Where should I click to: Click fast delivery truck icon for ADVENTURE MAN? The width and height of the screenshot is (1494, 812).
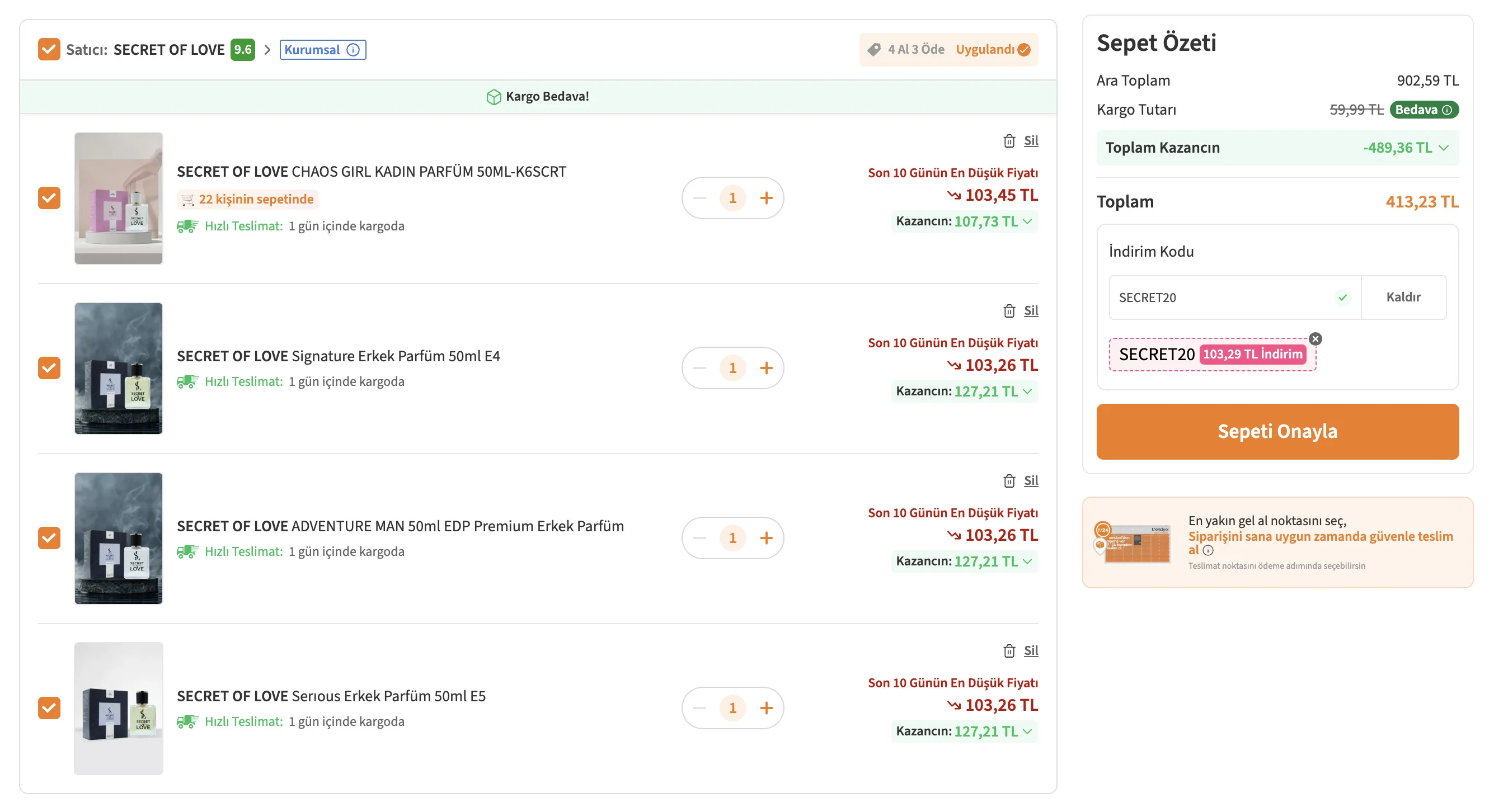(187, 551)
